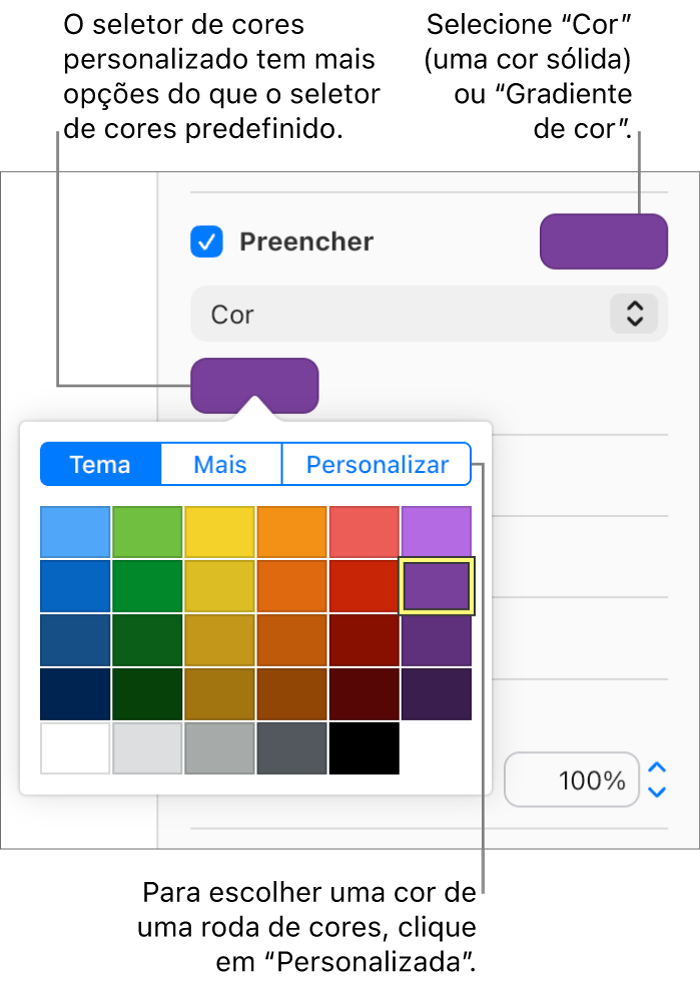Pick the black swatch in bottom row
Image resolution: width=700 pixels, height=988 pixels.
point(364,748)
